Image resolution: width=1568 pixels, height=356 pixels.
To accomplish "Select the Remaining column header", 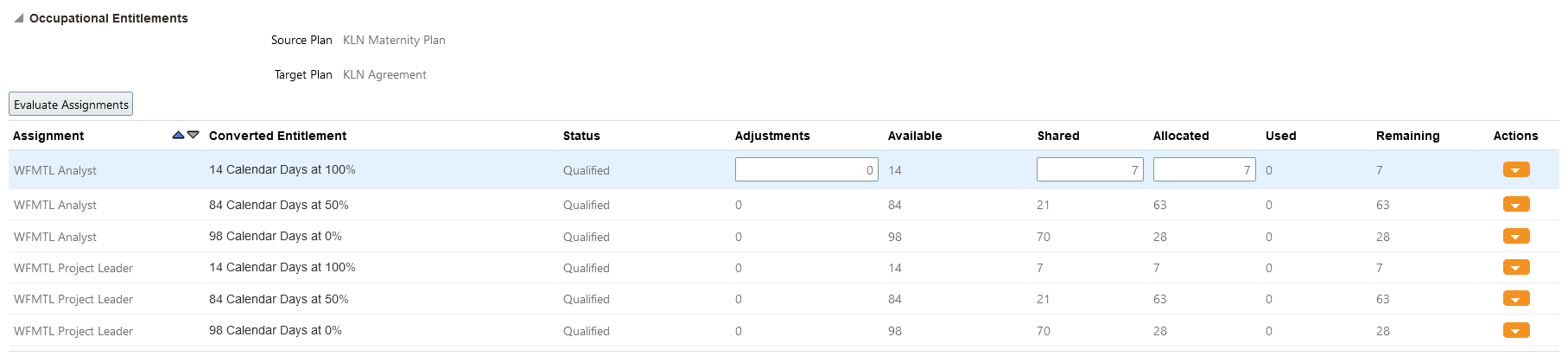I will point(1407,136).
